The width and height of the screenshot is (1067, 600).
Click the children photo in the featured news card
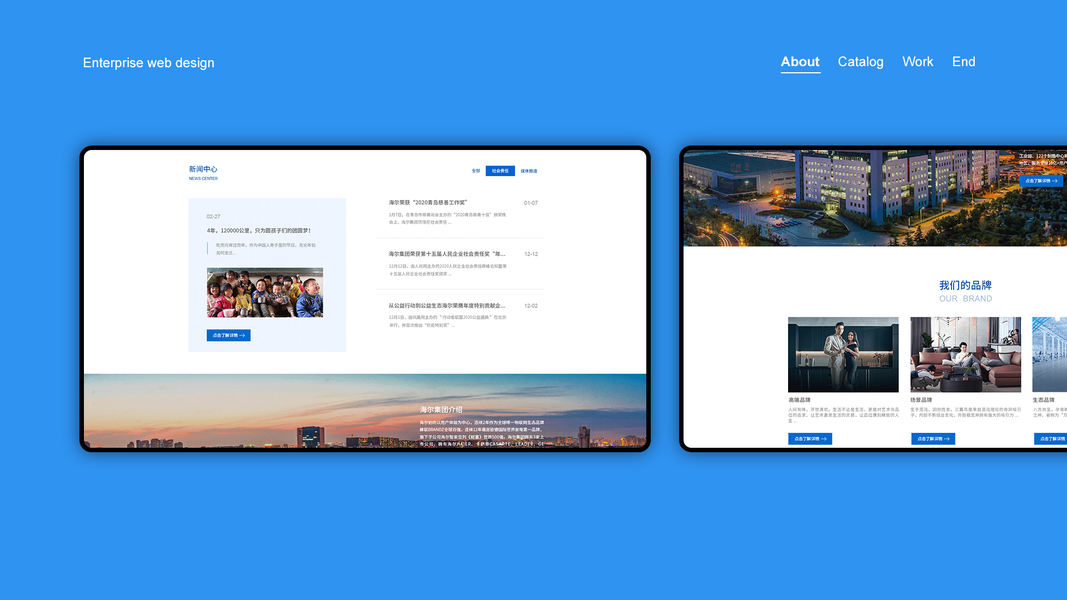[x=265, y=293]
